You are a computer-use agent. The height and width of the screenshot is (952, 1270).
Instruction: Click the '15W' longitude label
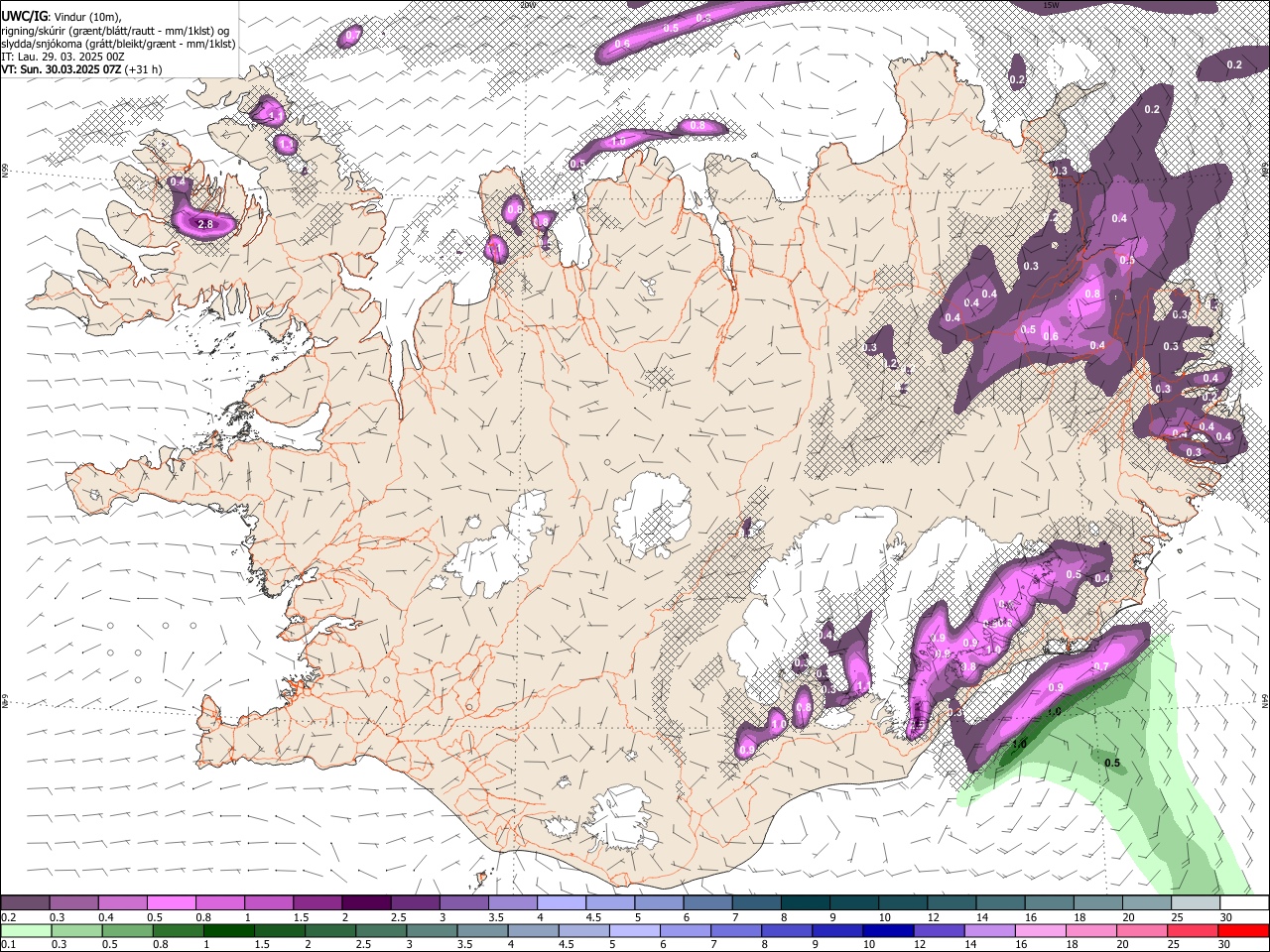pos(1051,5)
